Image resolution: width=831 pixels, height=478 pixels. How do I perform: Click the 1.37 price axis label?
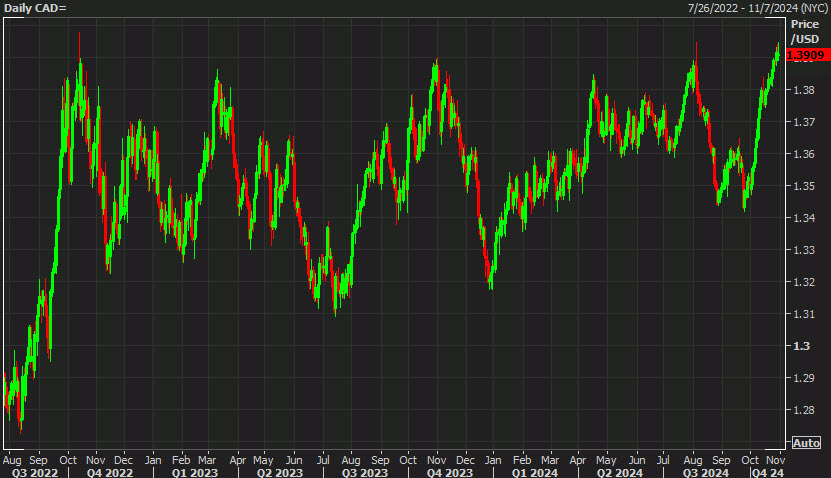pos(803,122)
